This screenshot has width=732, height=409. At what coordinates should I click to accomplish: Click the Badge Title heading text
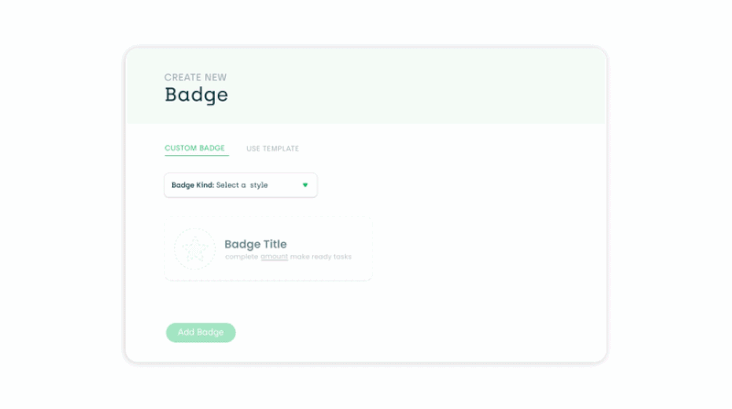(255, 244)
